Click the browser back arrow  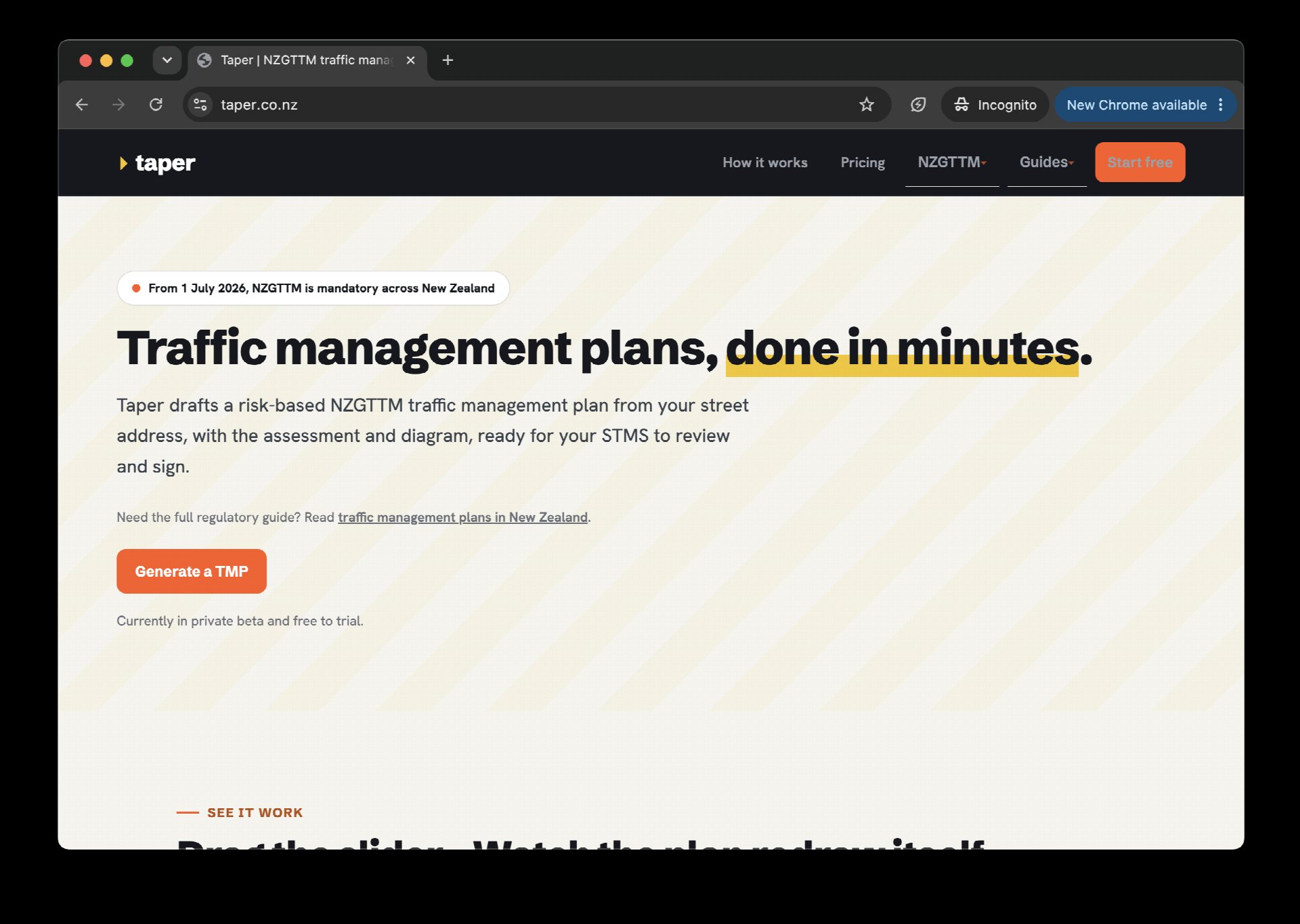(82, 105)
